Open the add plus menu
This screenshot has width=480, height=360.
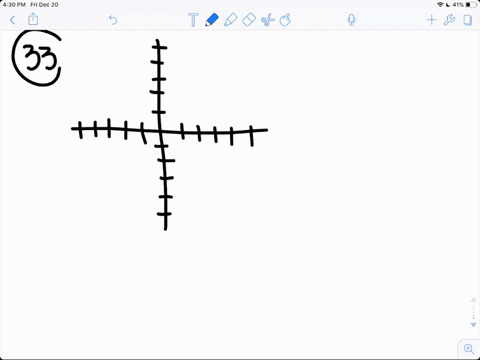tap(431, 20)
